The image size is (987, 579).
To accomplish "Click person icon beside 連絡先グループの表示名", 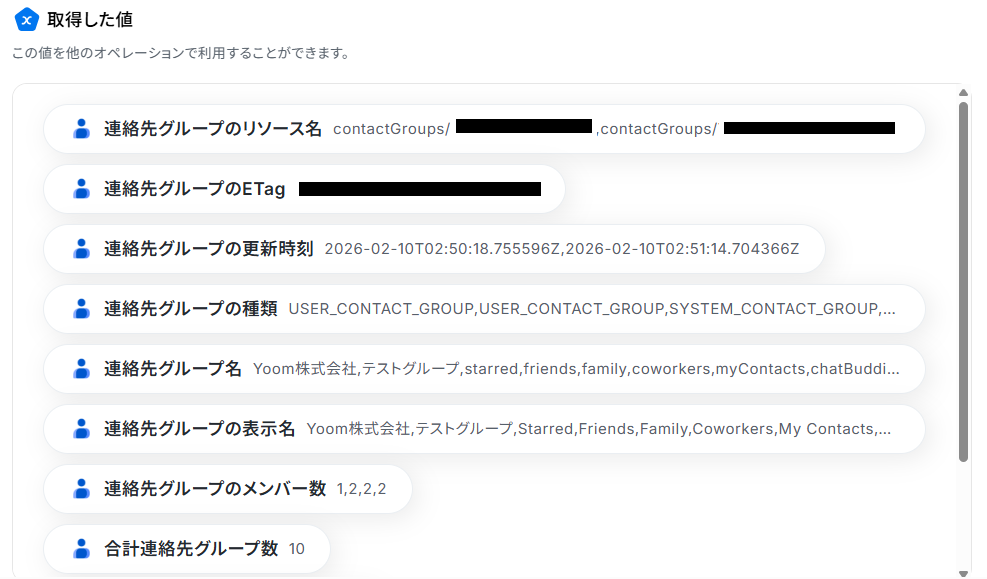I will (82, 429).
